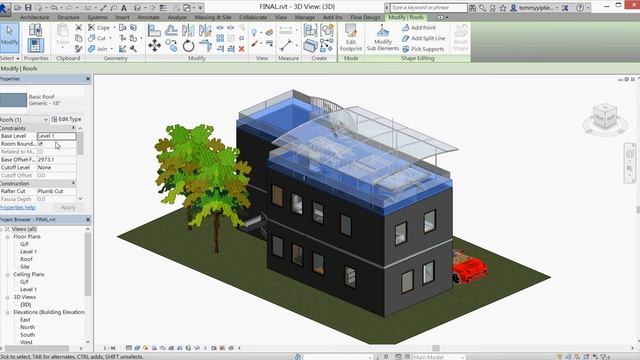Click the Match Type Properties paintbrush icon

click(79, 49)
